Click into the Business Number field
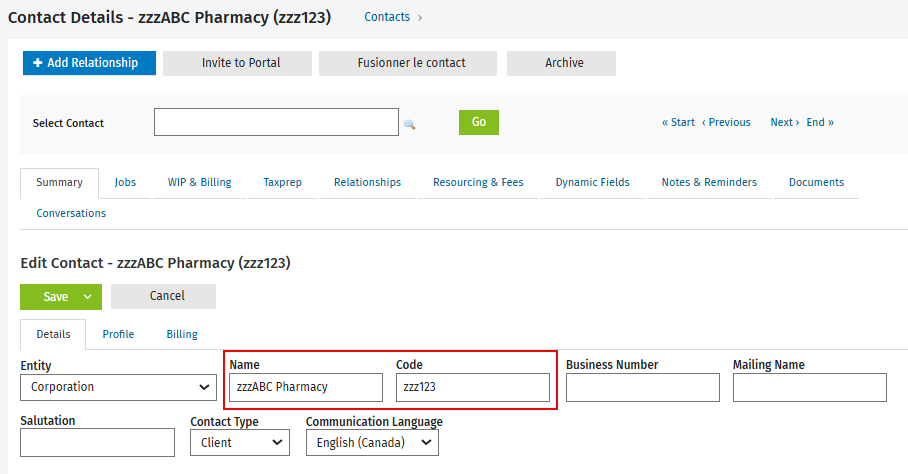Image resolution: width=908 pixels, height=474 pixels. tap(643, 388)
